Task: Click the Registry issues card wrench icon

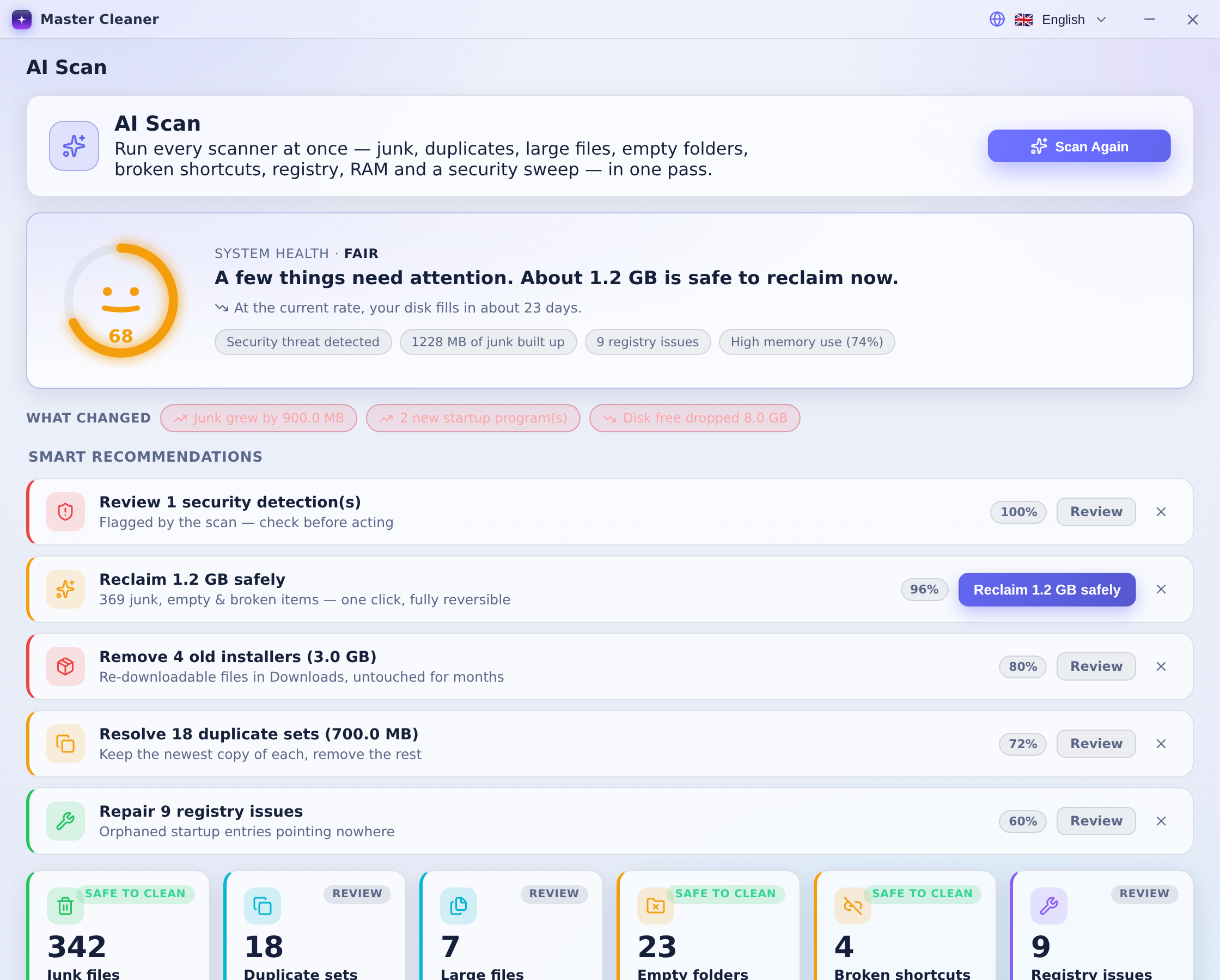Action: pos(1049,906)
